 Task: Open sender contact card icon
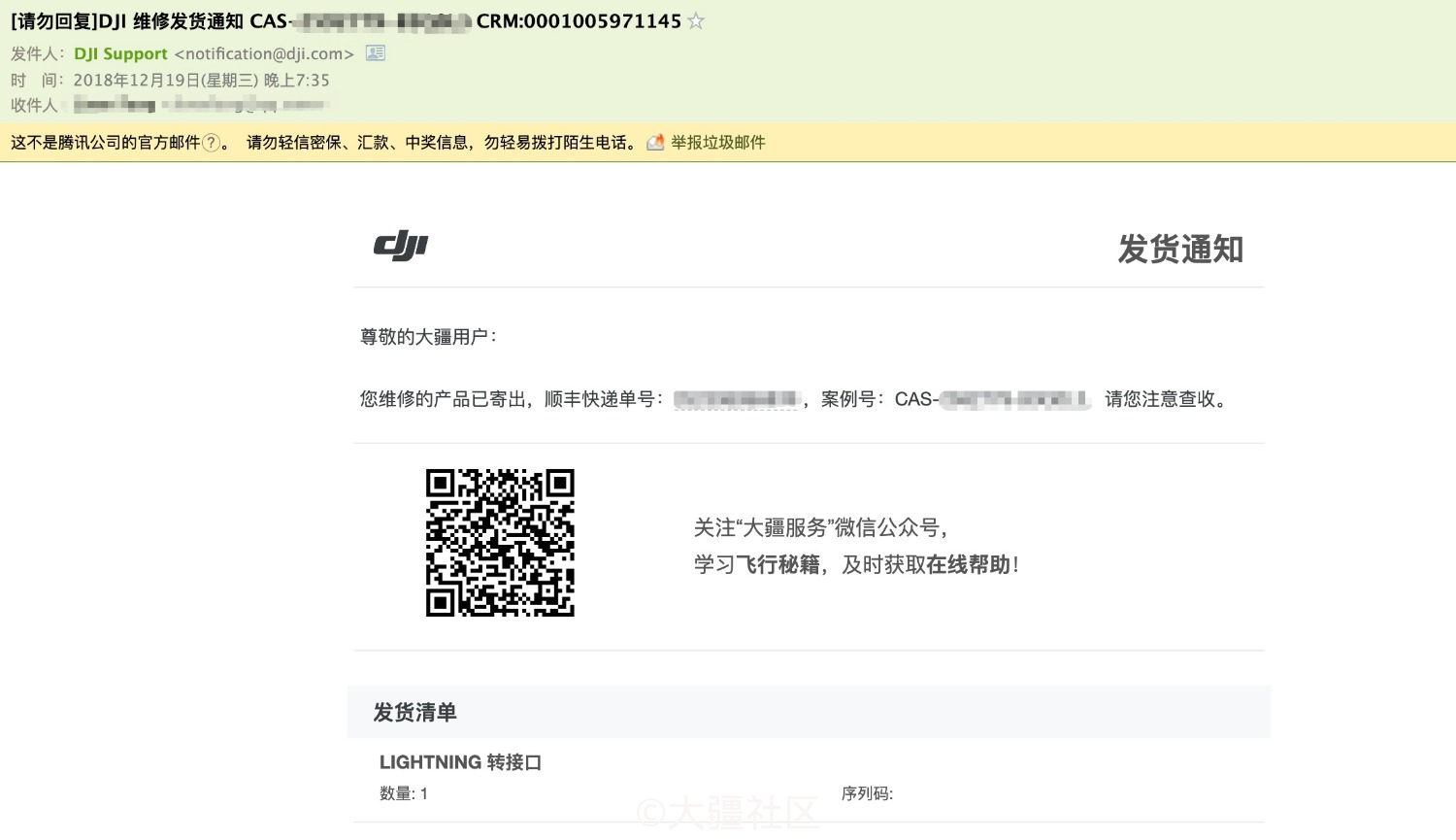(x=376, y=53)
